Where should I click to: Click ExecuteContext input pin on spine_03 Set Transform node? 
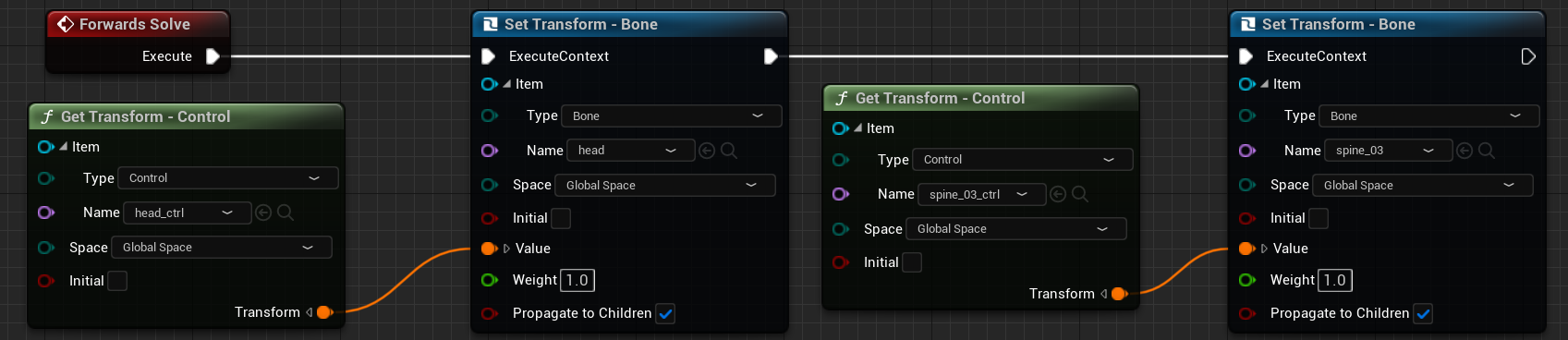pyautogui.click(x=1246, y=56)
